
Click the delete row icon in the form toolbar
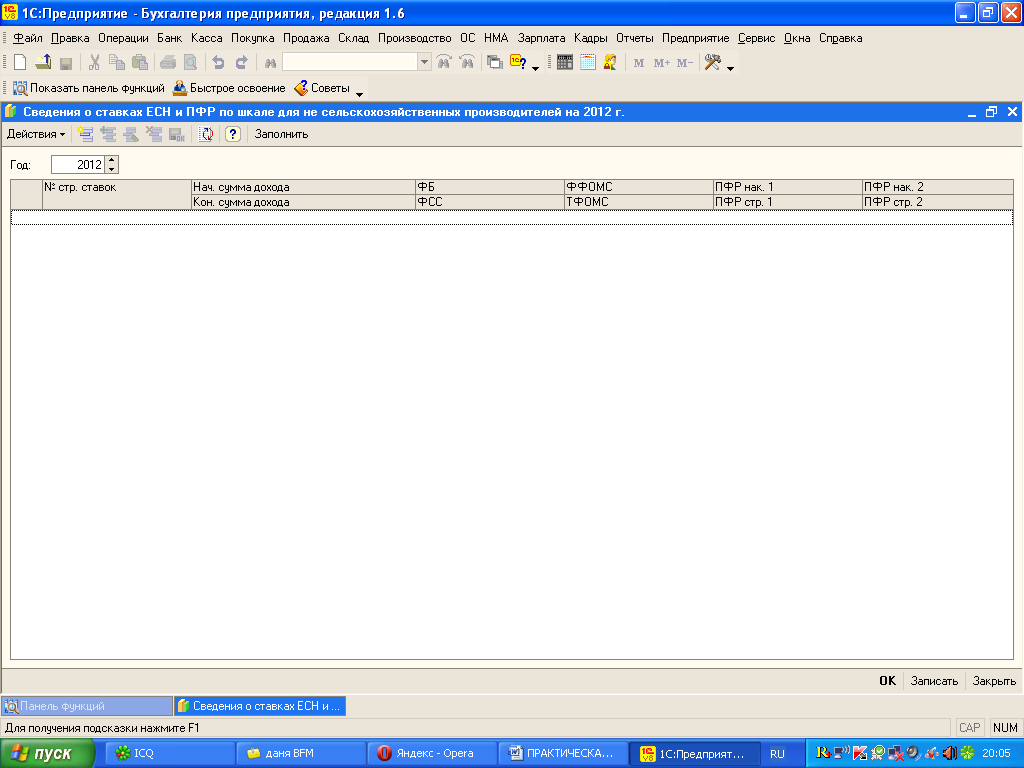tap(154, 135)
